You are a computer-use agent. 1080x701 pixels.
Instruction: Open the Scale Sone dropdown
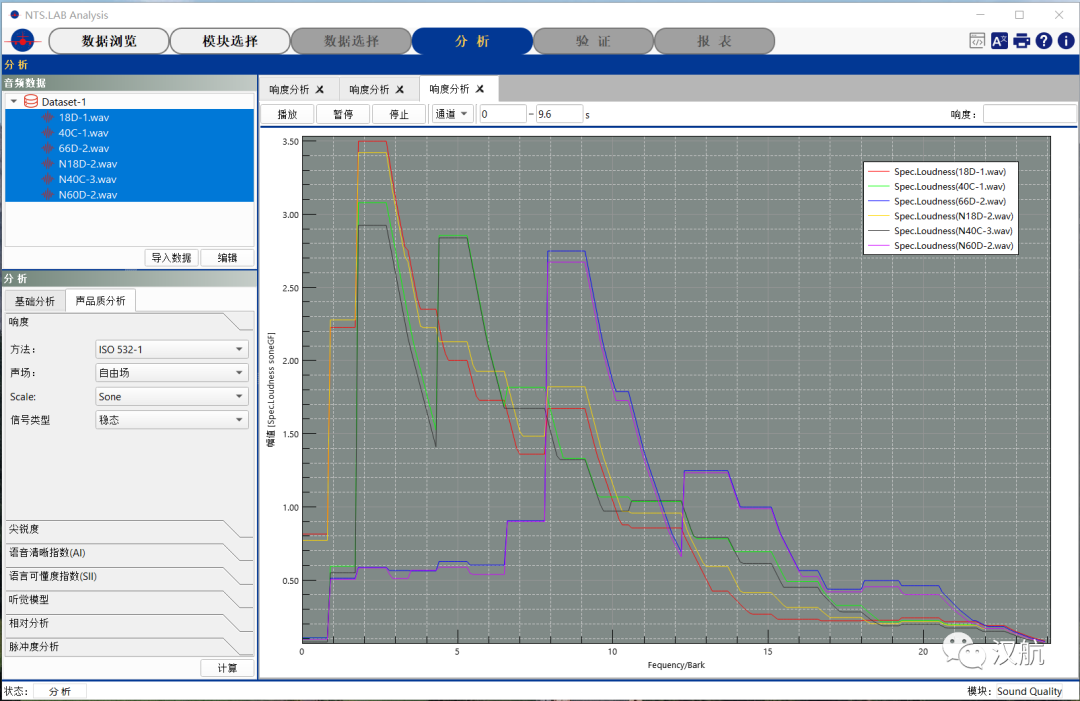(172, 397)
